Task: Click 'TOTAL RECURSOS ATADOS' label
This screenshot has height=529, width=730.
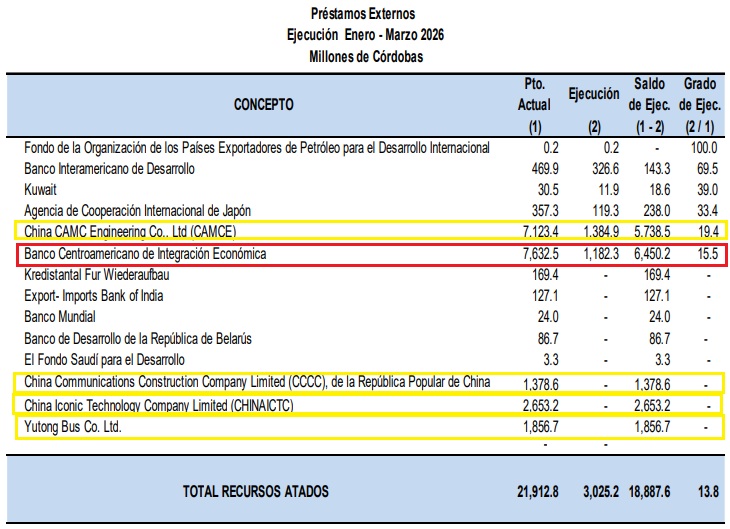Action: point(256,491)
